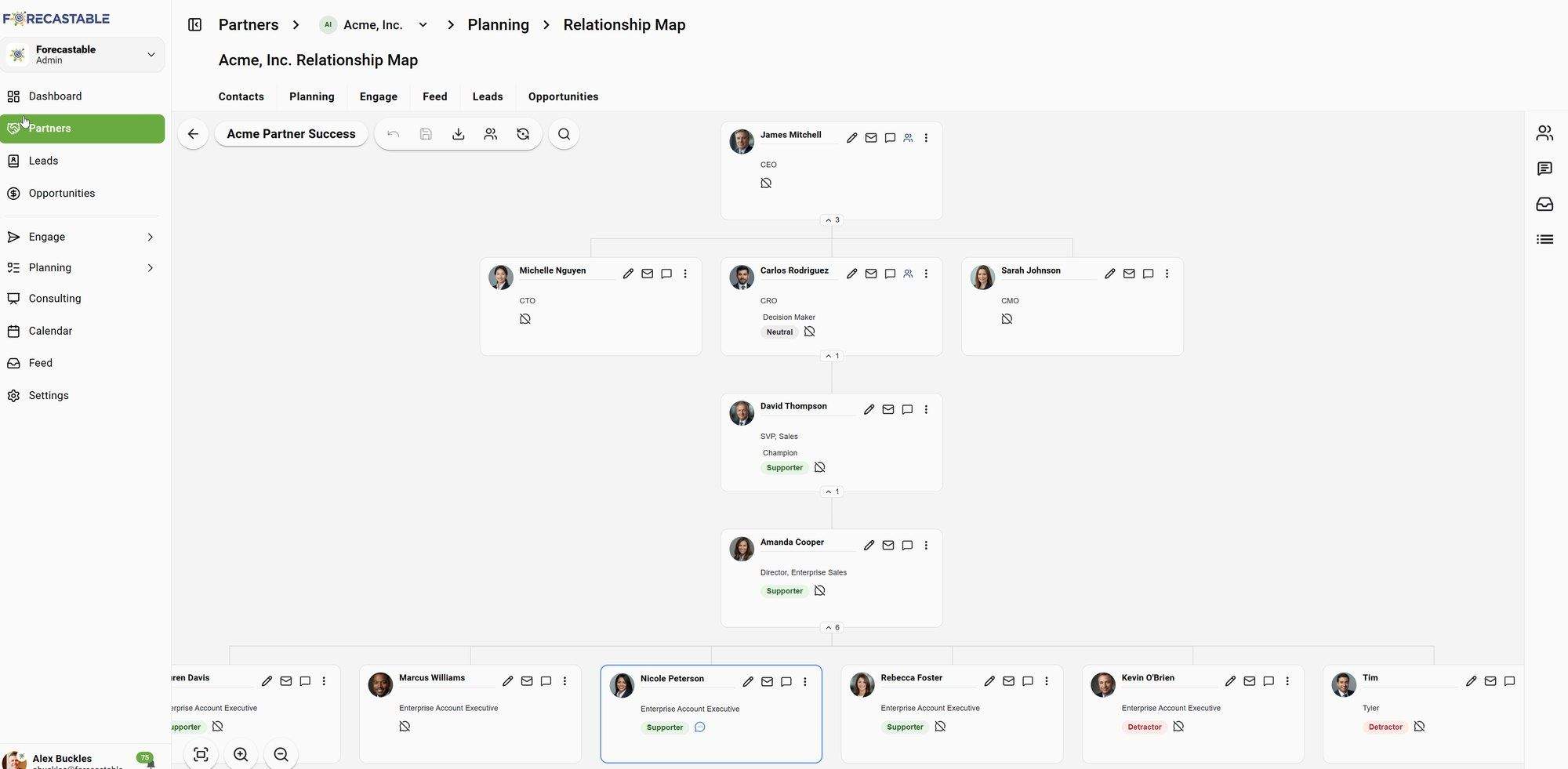Image resolution: width=1568 pixels, height=769 pixels.
Task: Click the Partners breadcrumb link
Action: pos(249,25)
